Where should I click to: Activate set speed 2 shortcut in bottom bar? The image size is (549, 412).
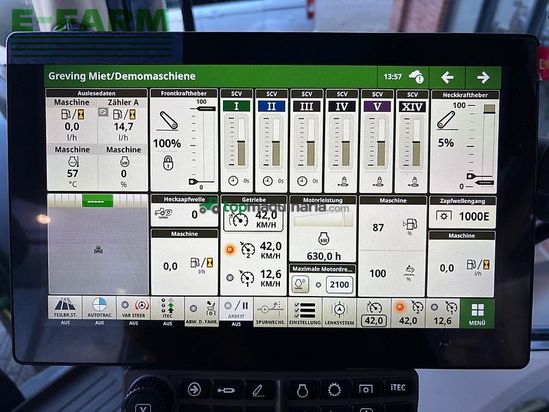(x=408, y=313)
